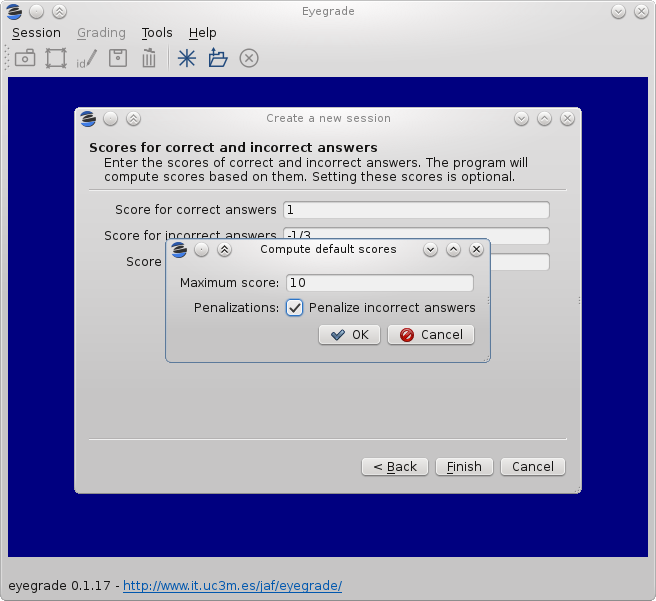Click the save capture toolbar icon
This screenshot has height=601, width=656.
pos(118,58)
